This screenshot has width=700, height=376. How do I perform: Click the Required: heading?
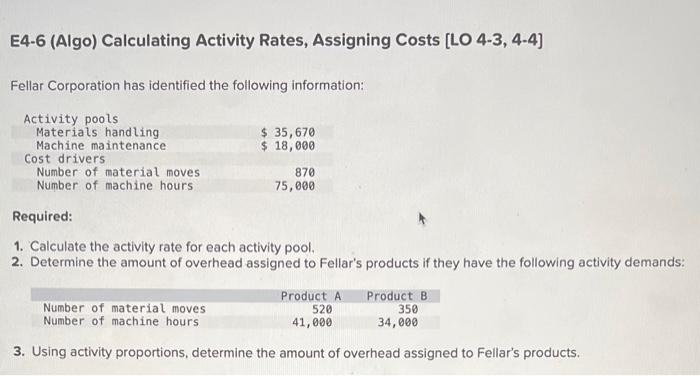(42, 216)
